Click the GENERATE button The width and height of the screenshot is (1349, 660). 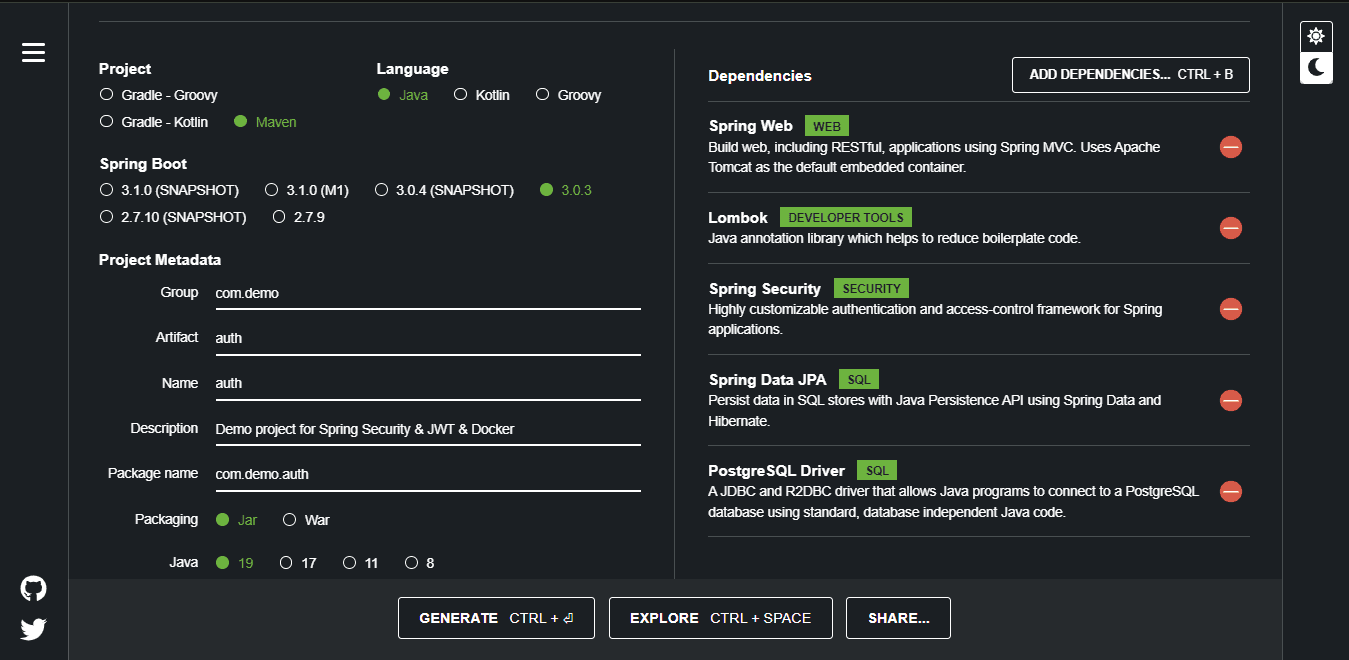(496, 618)
